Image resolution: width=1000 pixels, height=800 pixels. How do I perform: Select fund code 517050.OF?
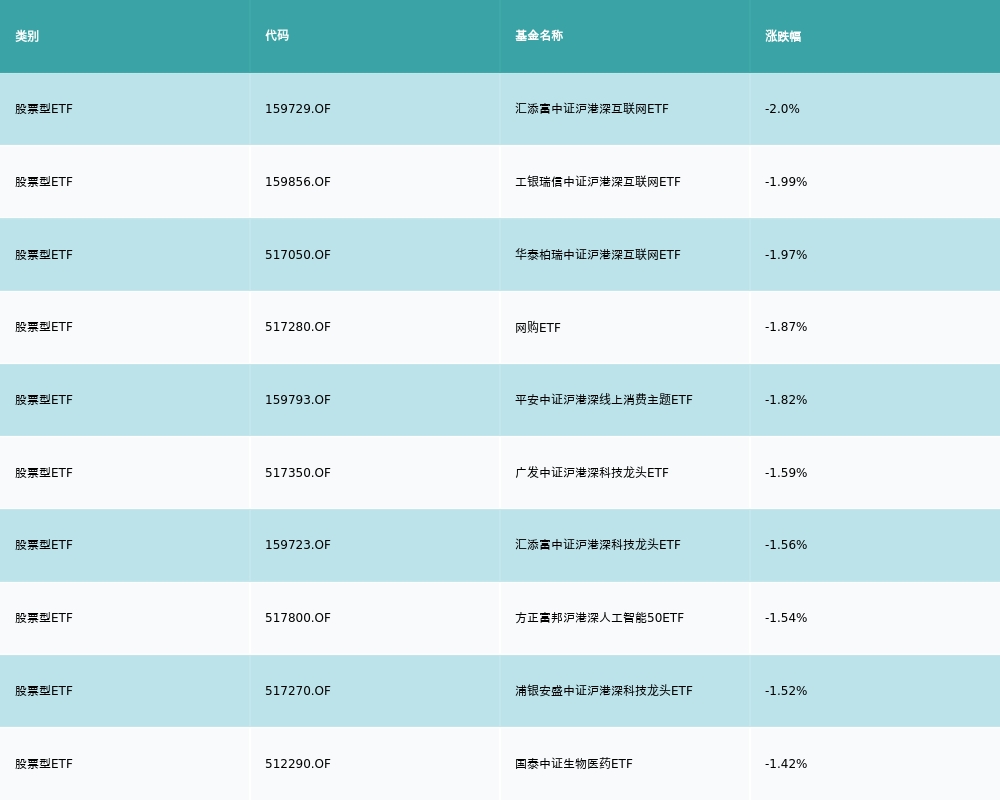coord(298,255)
